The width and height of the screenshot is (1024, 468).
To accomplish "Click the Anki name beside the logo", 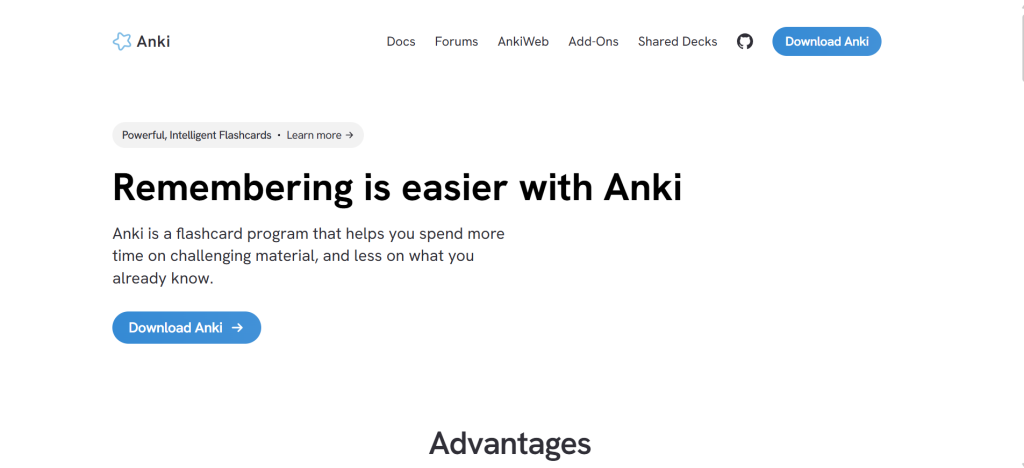I will coord(154,41).
